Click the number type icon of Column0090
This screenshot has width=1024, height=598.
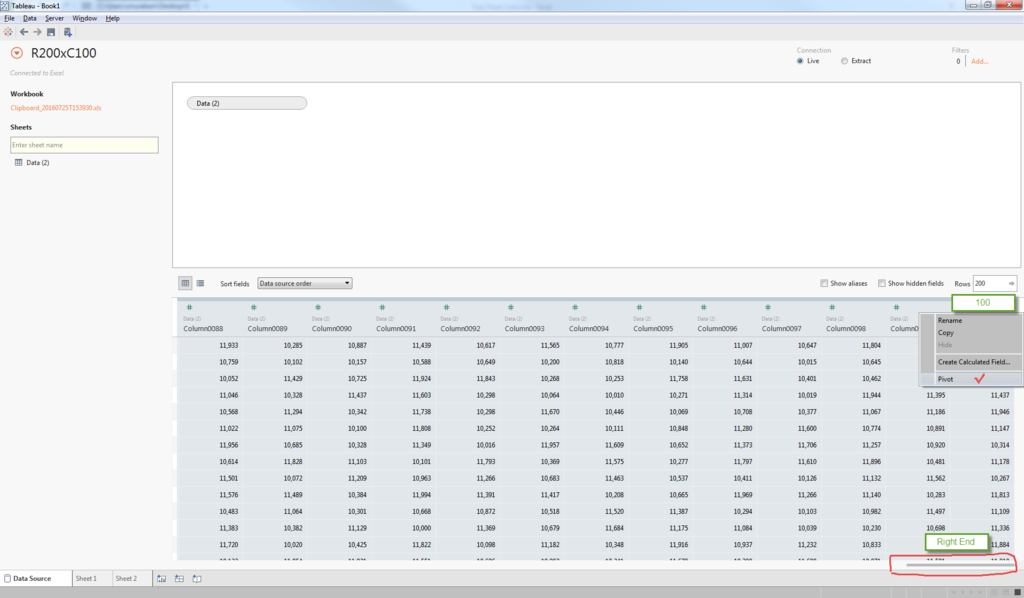tap(318, 307)
